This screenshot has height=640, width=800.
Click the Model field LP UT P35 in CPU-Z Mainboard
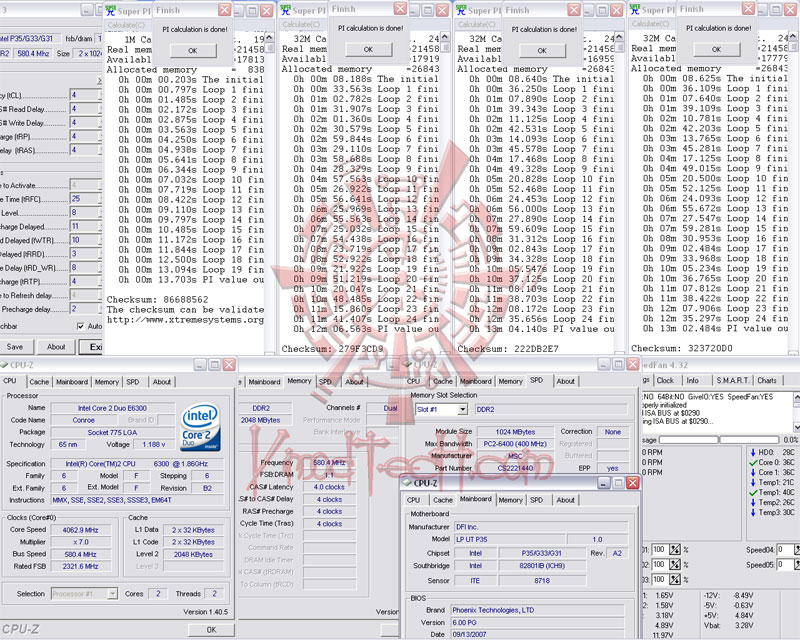pos(509,539)
